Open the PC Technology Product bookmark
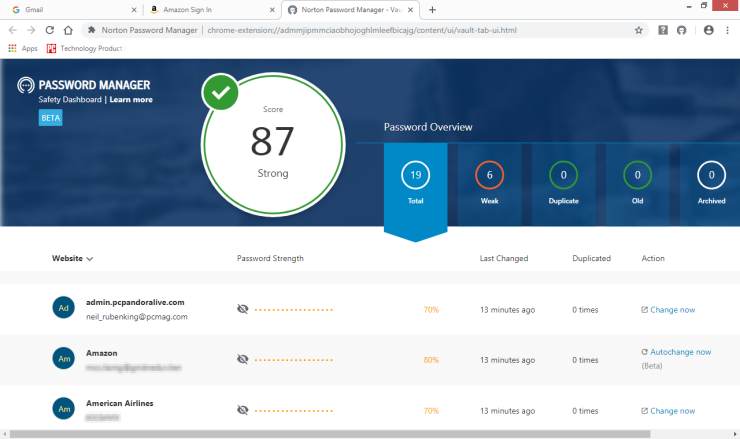This screenshot has height=439, width=740. tap(85, 48)
